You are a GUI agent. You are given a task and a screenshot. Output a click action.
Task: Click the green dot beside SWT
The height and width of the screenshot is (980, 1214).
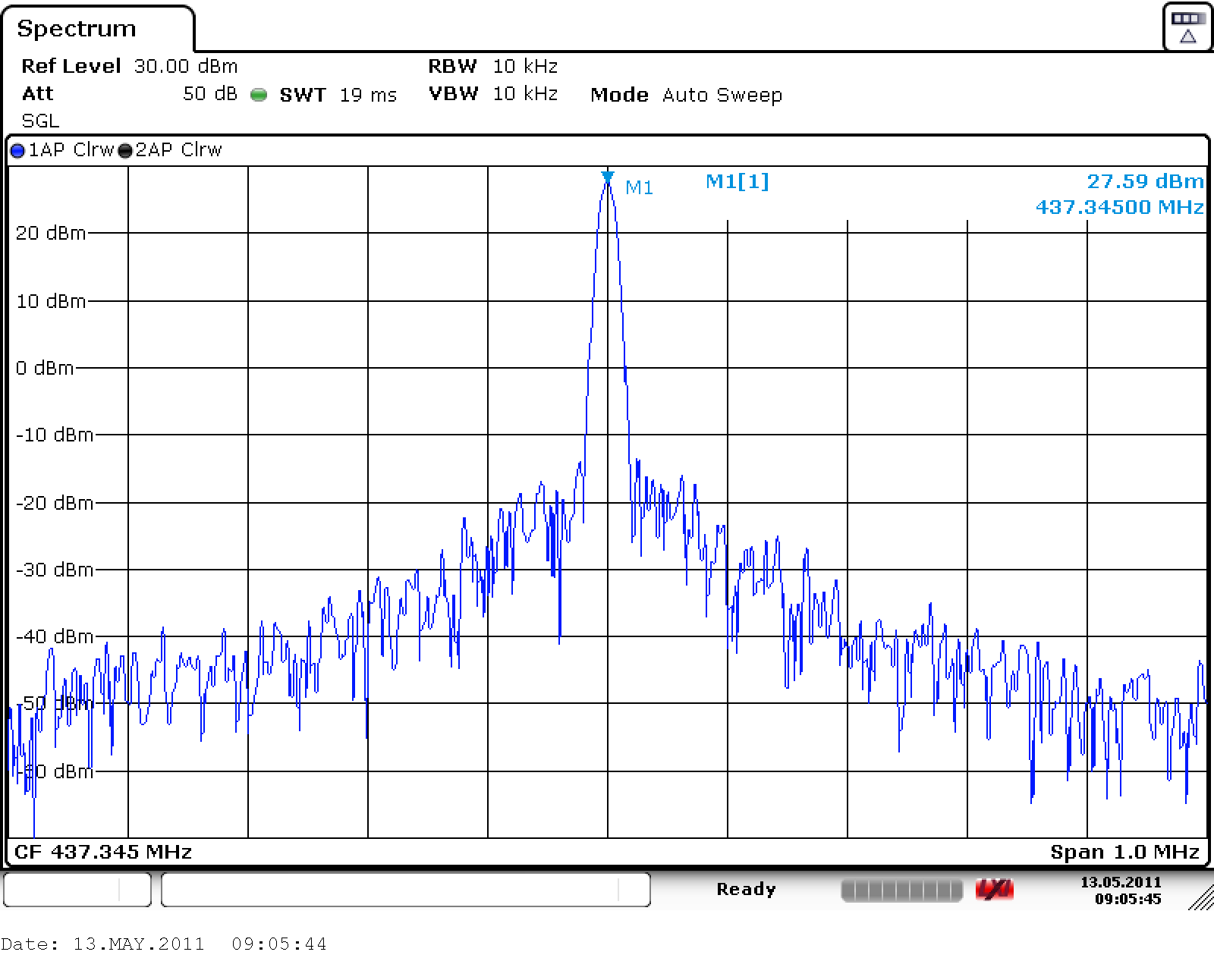[259, 96]
